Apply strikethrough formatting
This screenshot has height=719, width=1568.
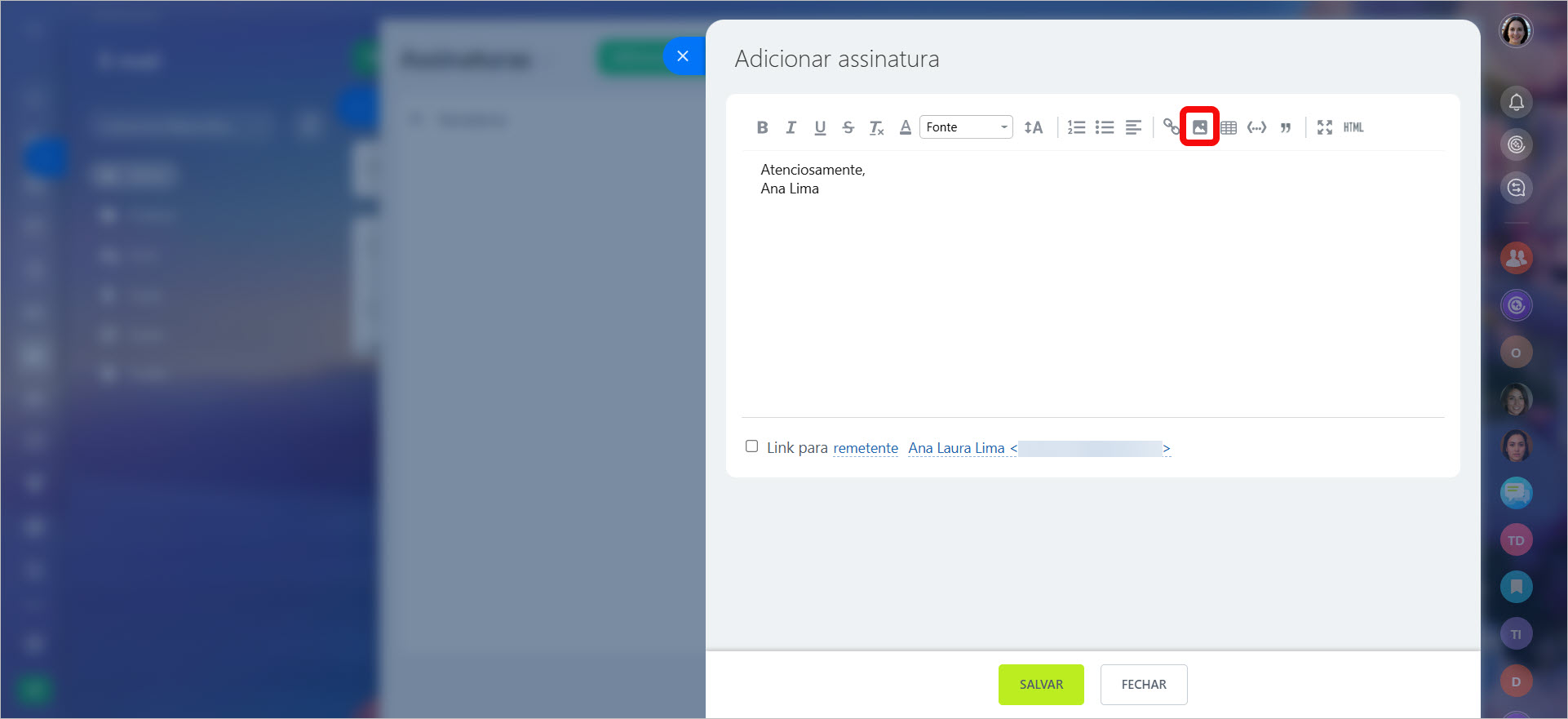(848, 127)
